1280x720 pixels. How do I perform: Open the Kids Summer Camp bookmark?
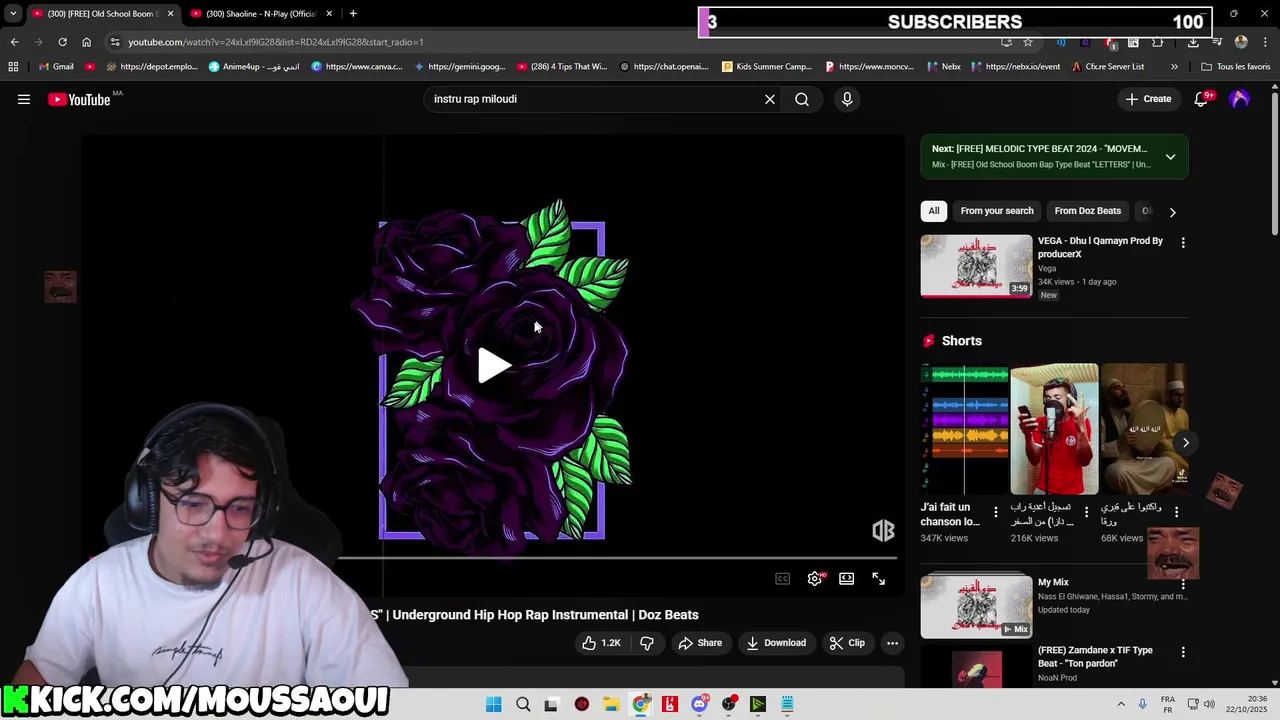[767, 67]
